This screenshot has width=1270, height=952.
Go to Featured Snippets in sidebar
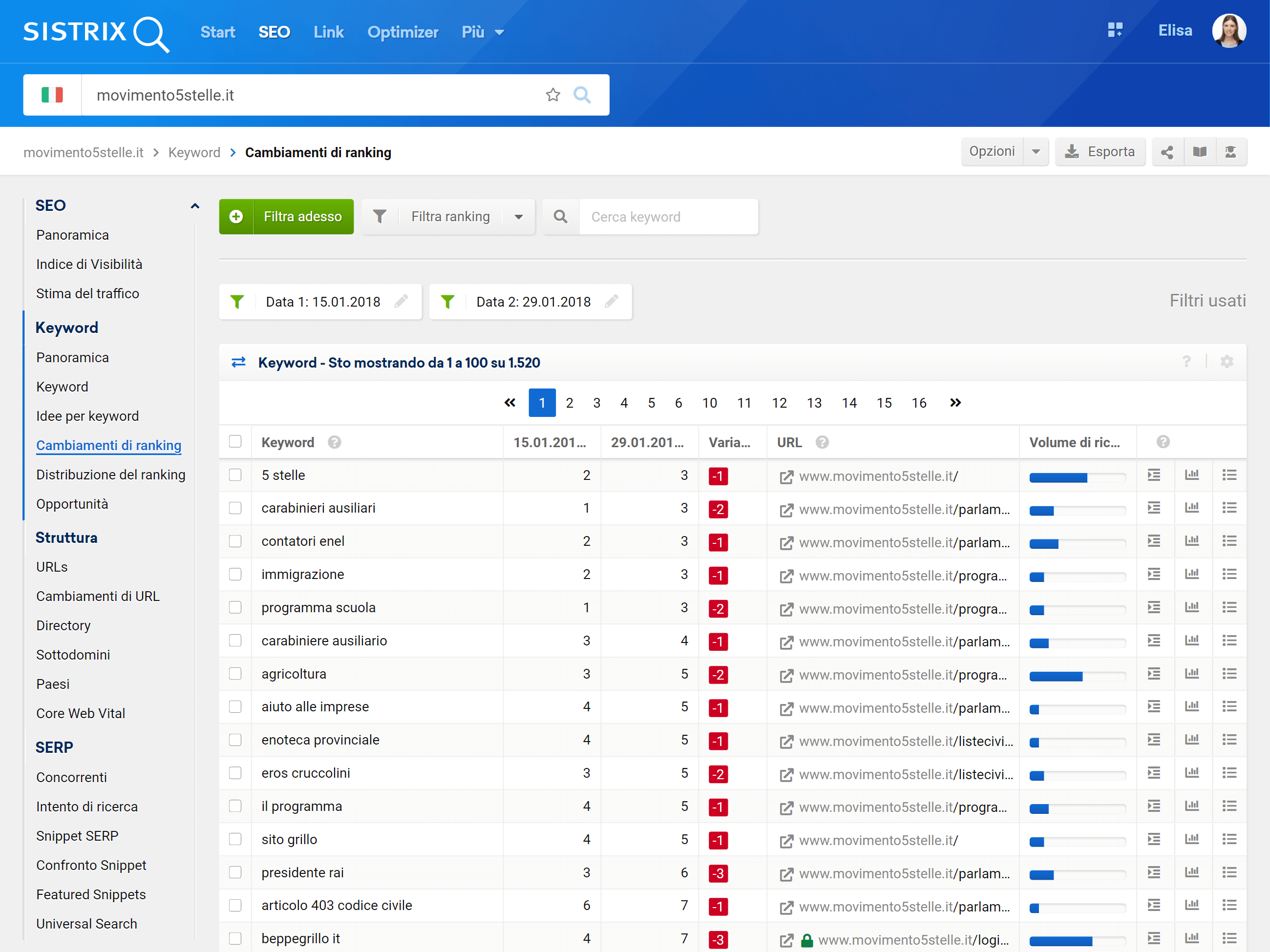[91, 894]
